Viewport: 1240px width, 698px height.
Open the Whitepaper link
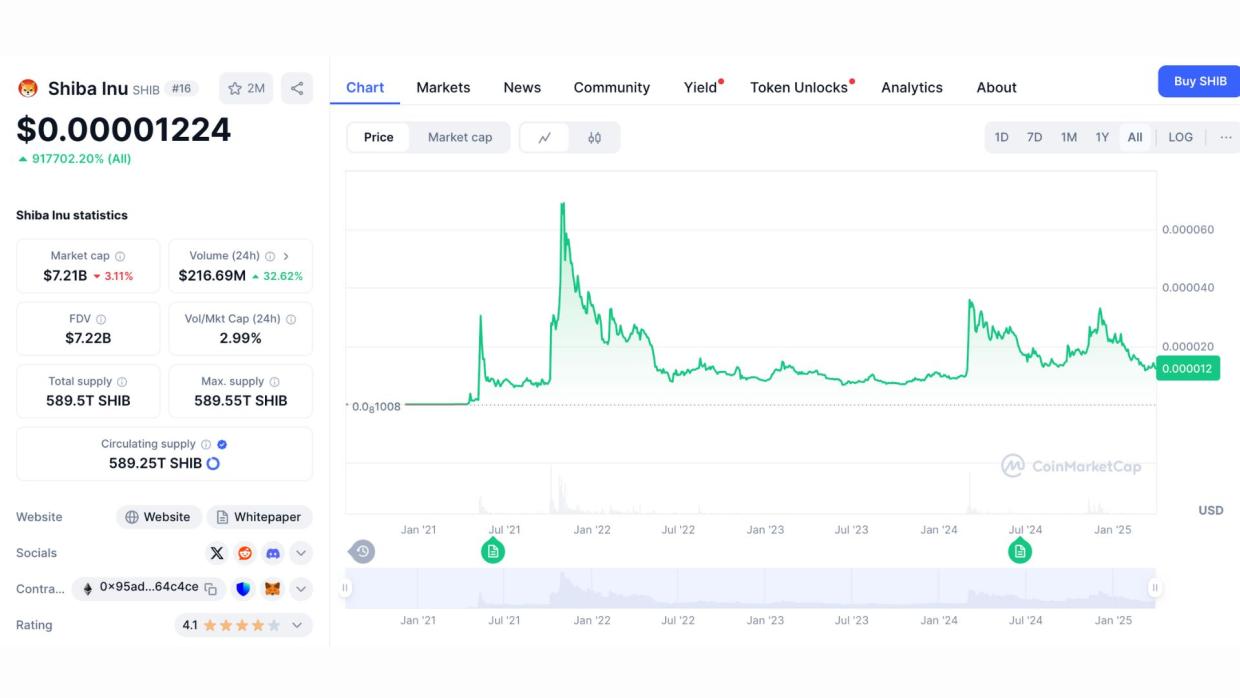tap(259, 517)
